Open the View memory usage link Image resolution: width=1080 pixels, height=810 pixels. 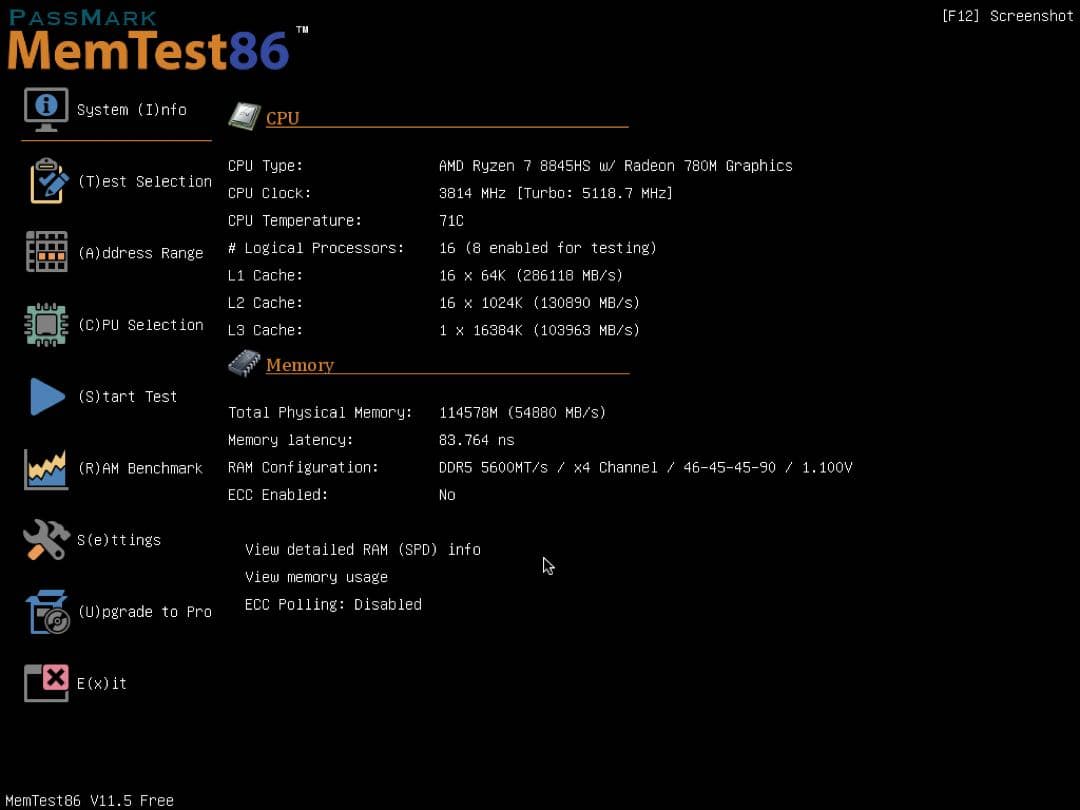point(316,577)
